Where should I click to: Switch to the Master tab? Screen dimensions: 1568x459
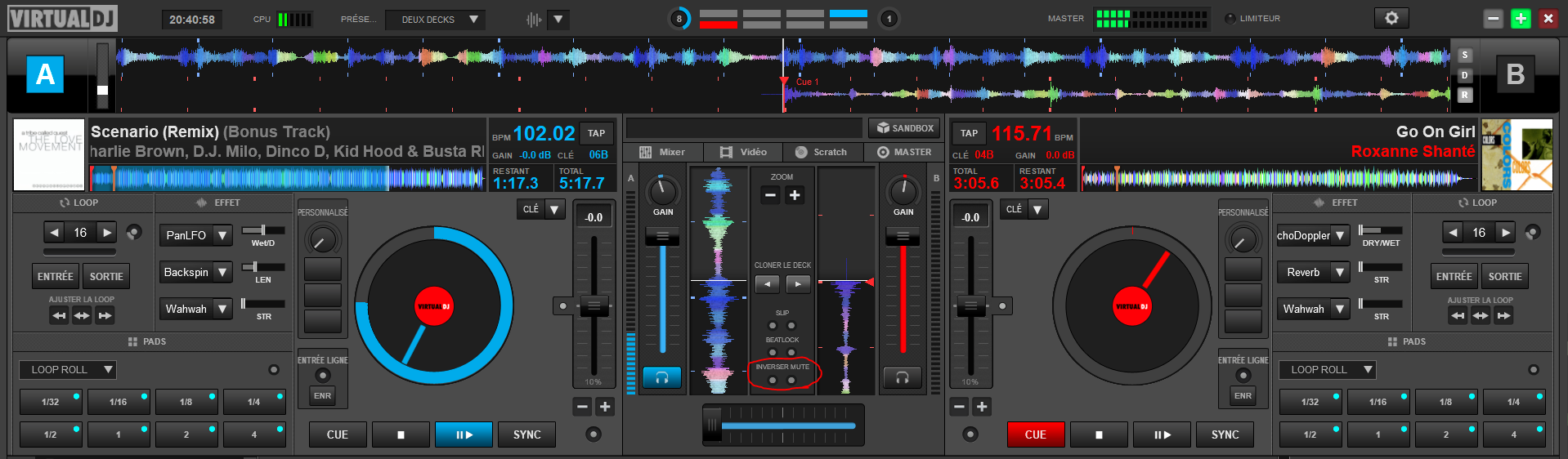point(903,152)
